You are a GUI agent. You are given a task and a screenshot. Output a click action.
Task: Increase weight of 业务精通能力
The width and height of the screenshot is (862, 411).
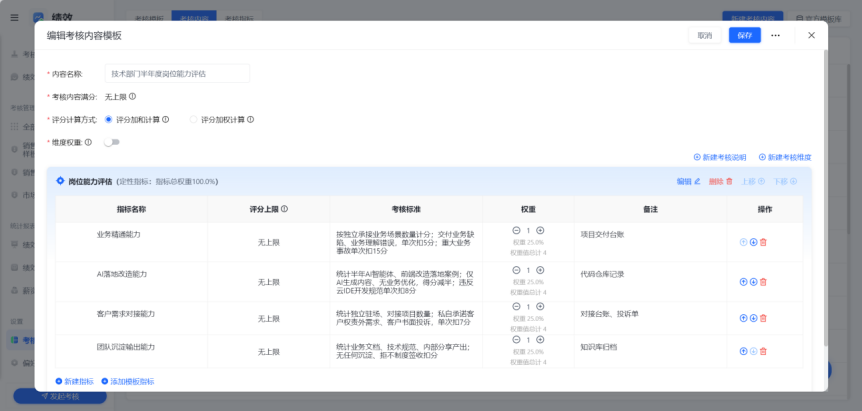tap(540, 231)
